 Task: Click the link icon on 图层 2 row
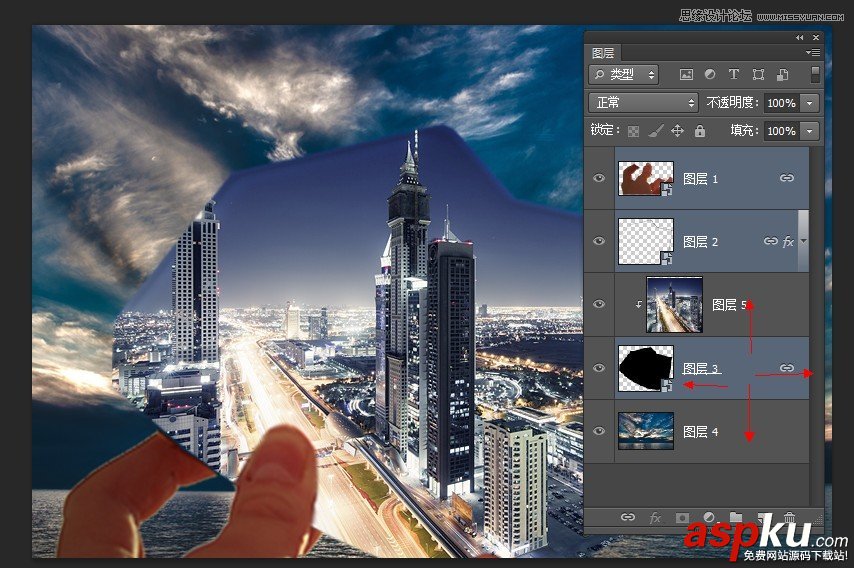[770, 241]
